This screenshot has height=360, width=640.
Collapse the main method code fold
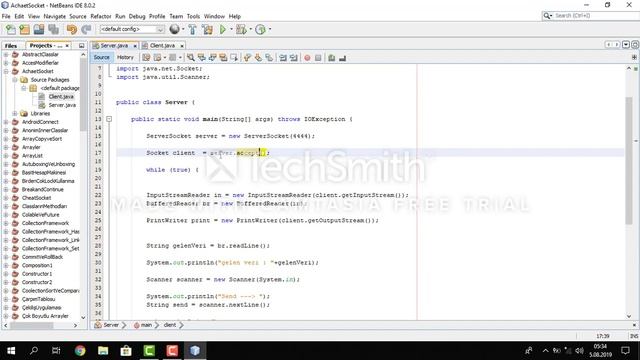click(109, 119)
